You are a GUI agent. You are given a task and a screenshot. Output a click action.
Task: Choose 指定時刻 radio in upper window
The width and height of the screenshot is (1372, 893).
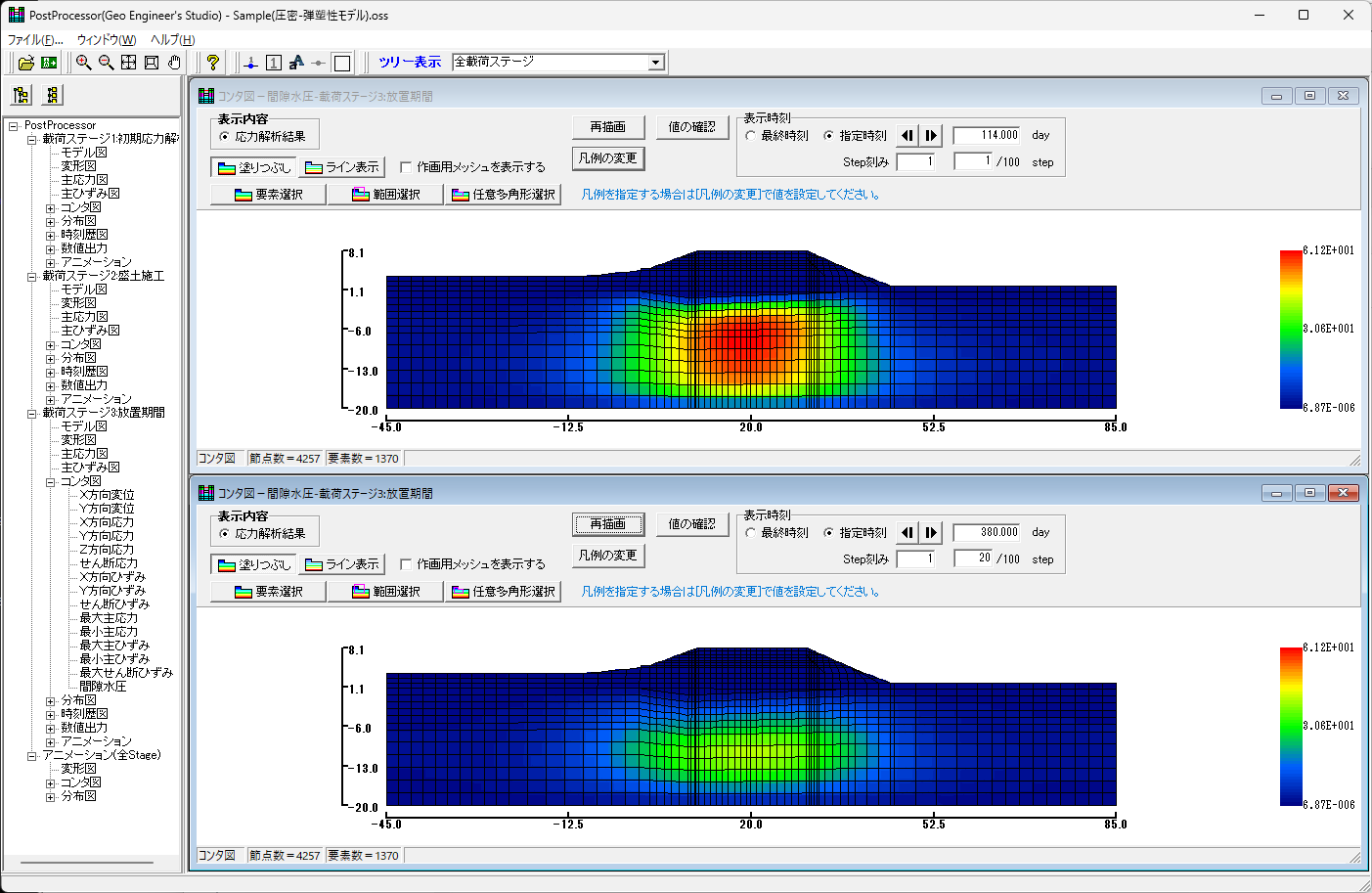[855, 136]
